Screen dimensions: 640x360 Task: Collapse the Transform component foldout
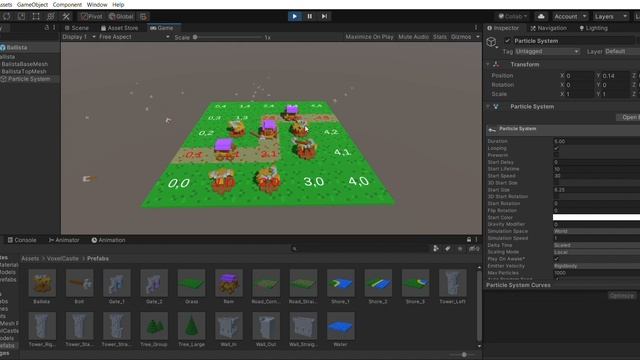(488, 64)
